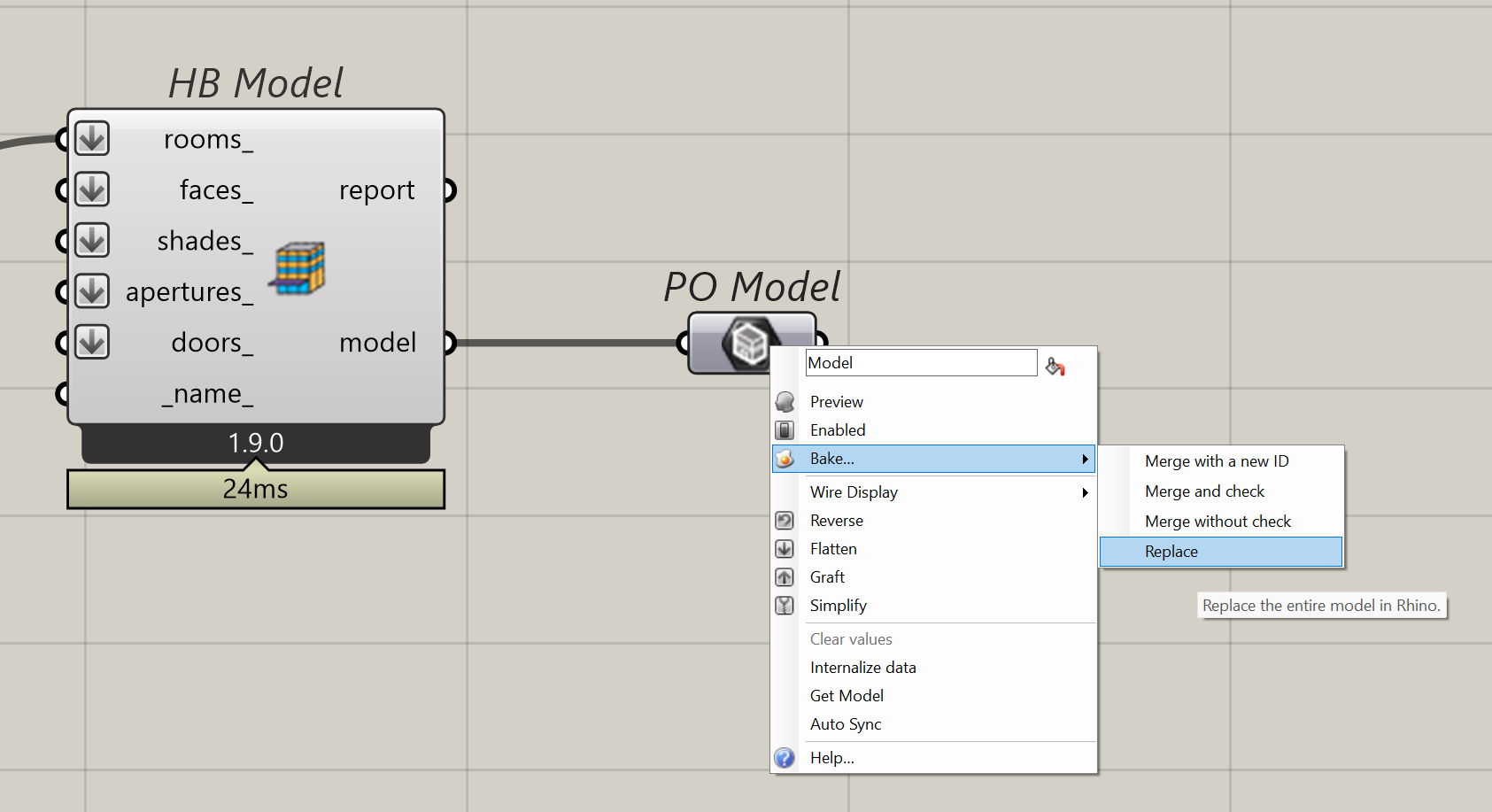The image size is (1492, 812).
Task: Click the 24ms profiler bar under HB Model
Action: point(256,489)
